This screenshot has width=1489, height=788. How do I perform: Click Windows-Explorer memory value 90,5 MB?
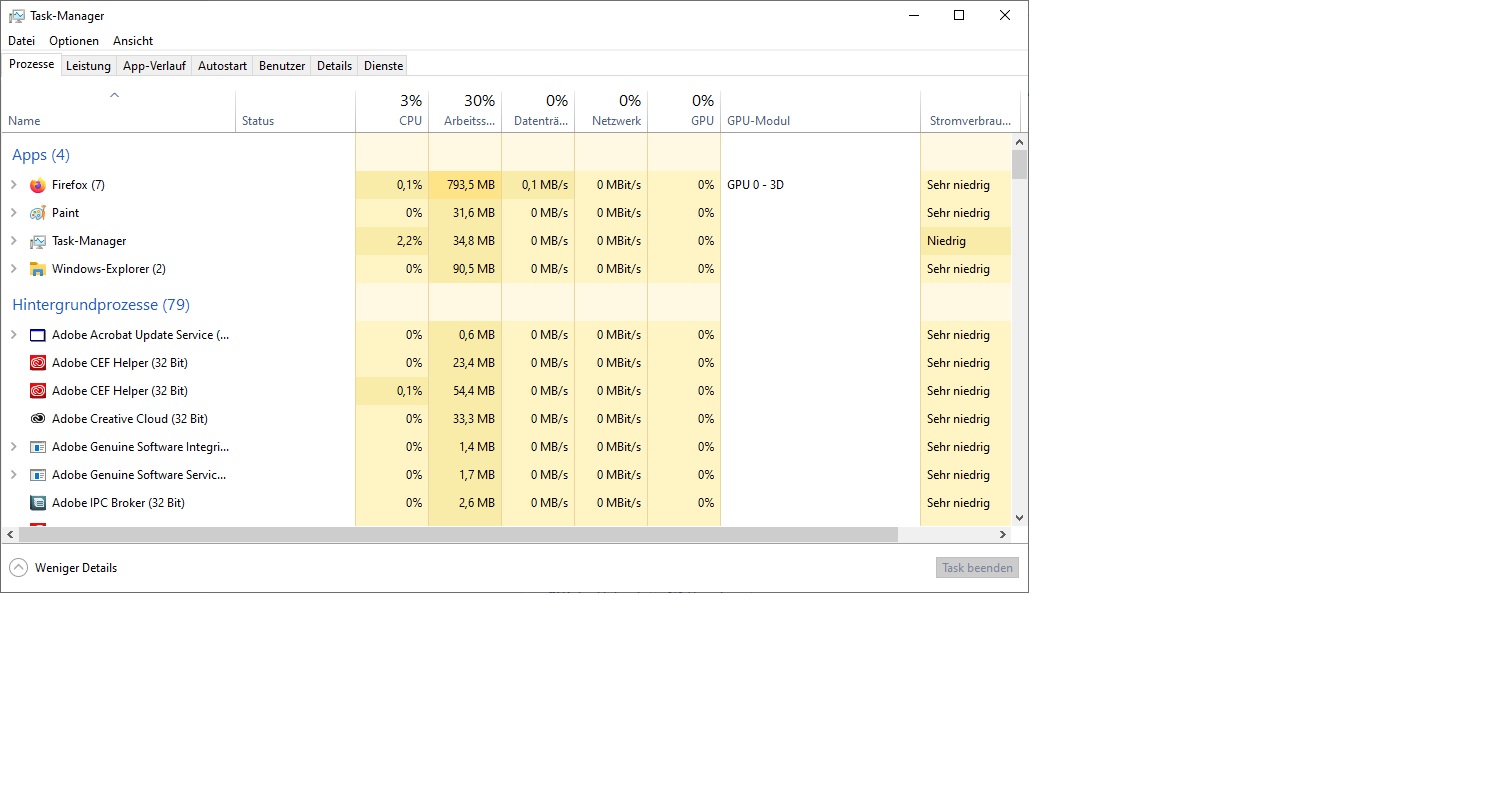click(x=474, y=269)
